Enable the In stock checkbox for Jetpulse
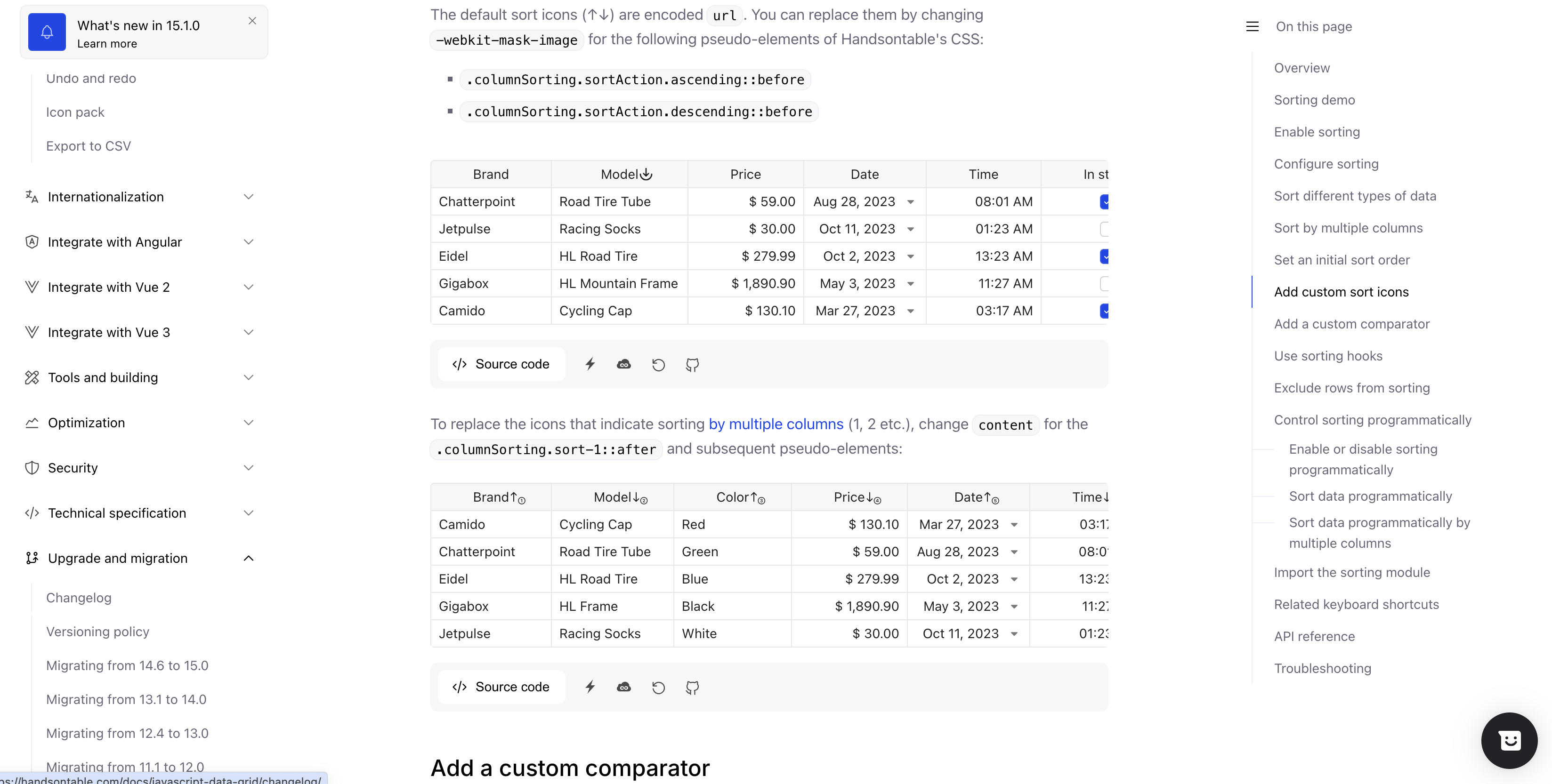This screenshot has width=1552, height=784. [1104, 229]
